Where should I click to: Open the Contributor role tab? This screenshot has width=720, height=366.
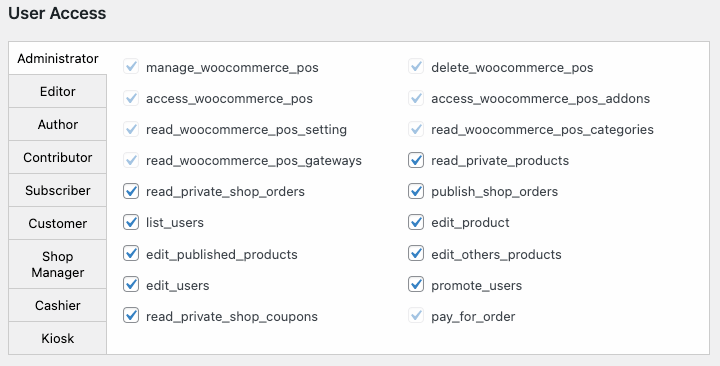coord(57,158)
